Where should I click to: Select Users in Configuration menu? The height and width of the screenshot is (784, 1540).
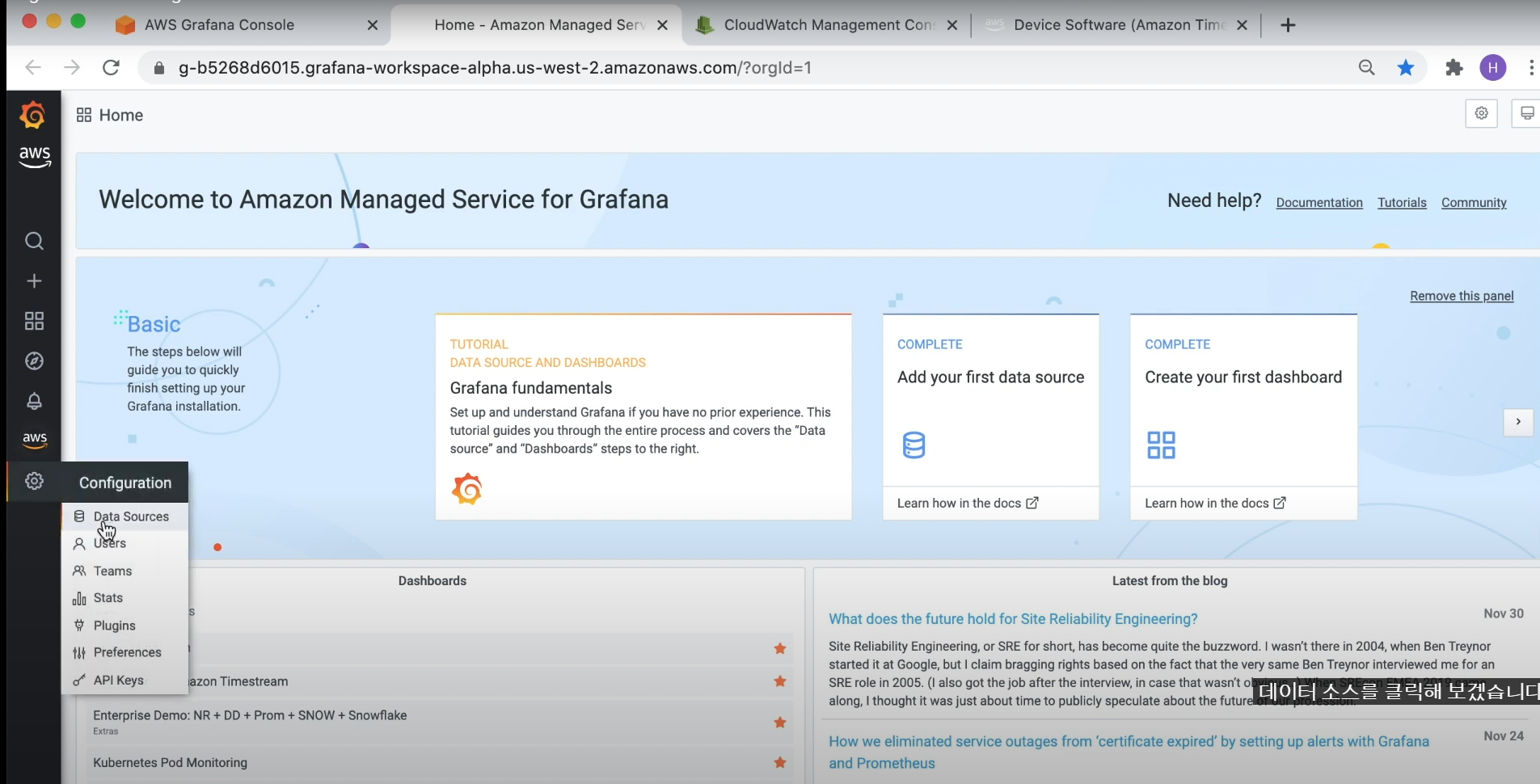(x=125, y=544)
